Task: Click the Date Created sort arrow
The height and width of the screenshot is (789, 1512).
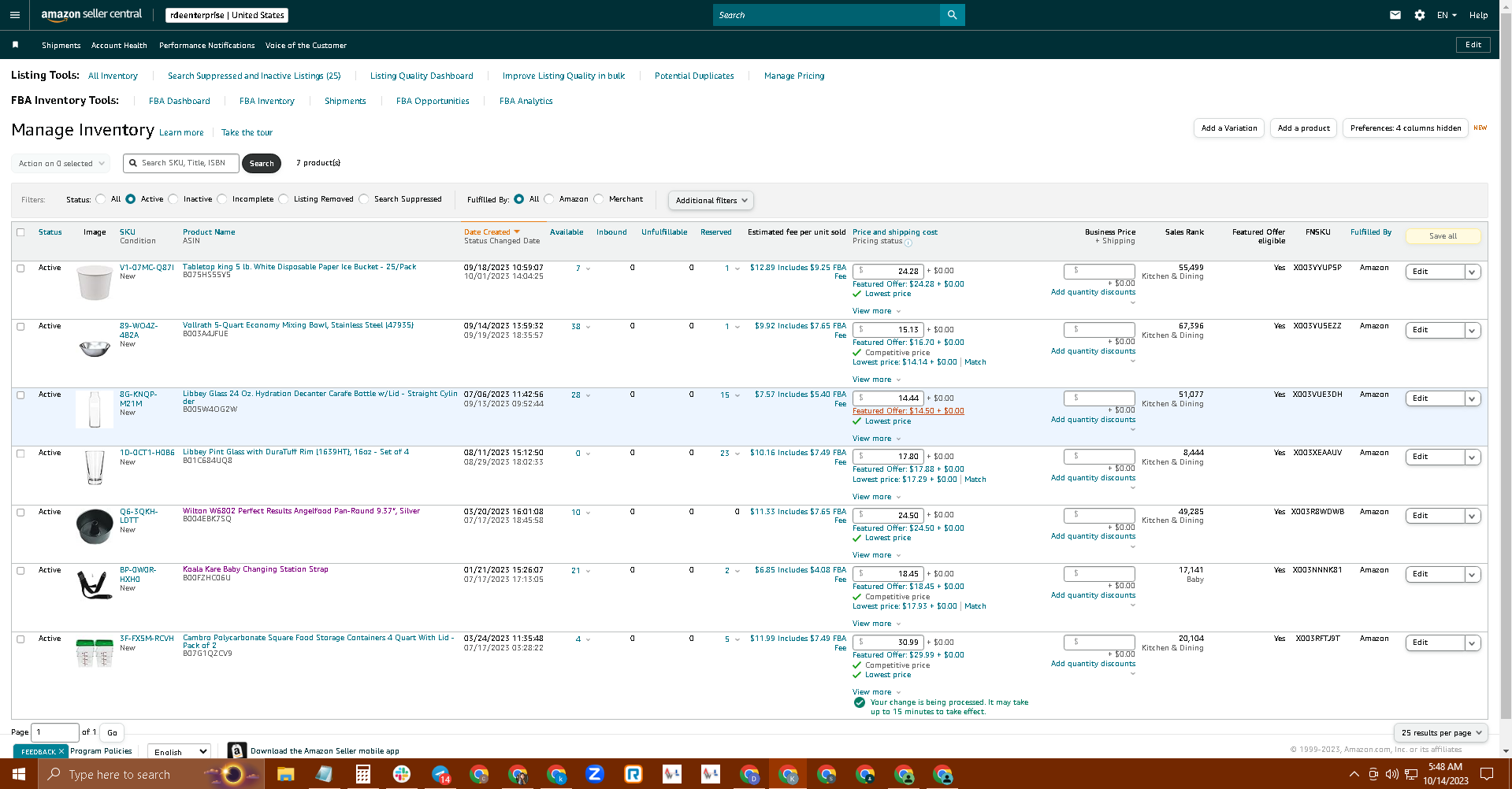Action: pos(517,232)
